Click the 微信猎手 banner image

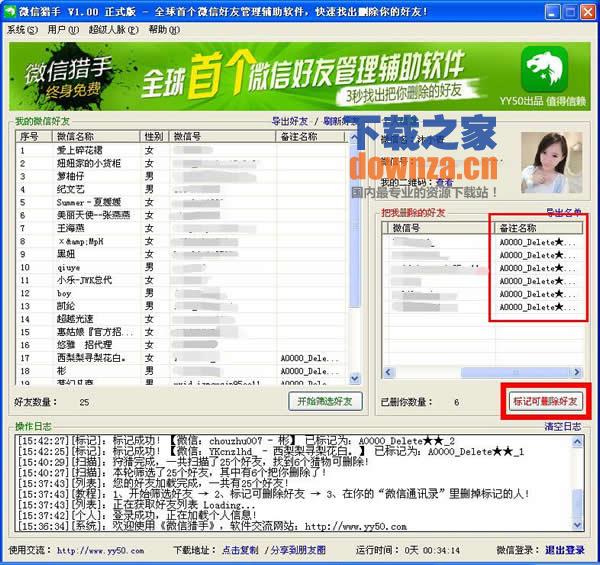[x=300, y=76]
